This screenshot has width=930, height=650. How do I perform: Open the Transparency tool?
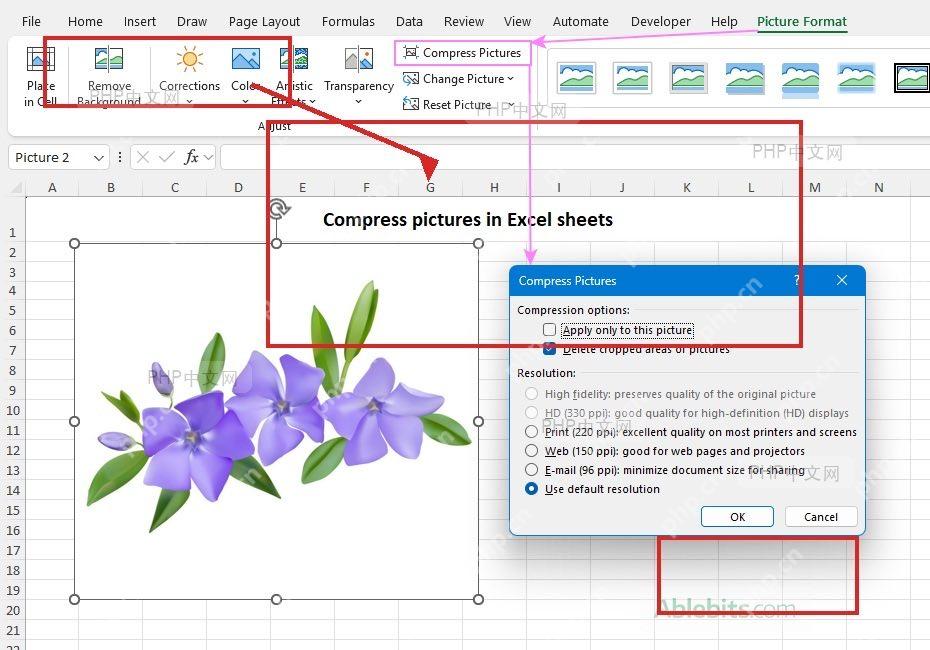[x=359, y=77]
